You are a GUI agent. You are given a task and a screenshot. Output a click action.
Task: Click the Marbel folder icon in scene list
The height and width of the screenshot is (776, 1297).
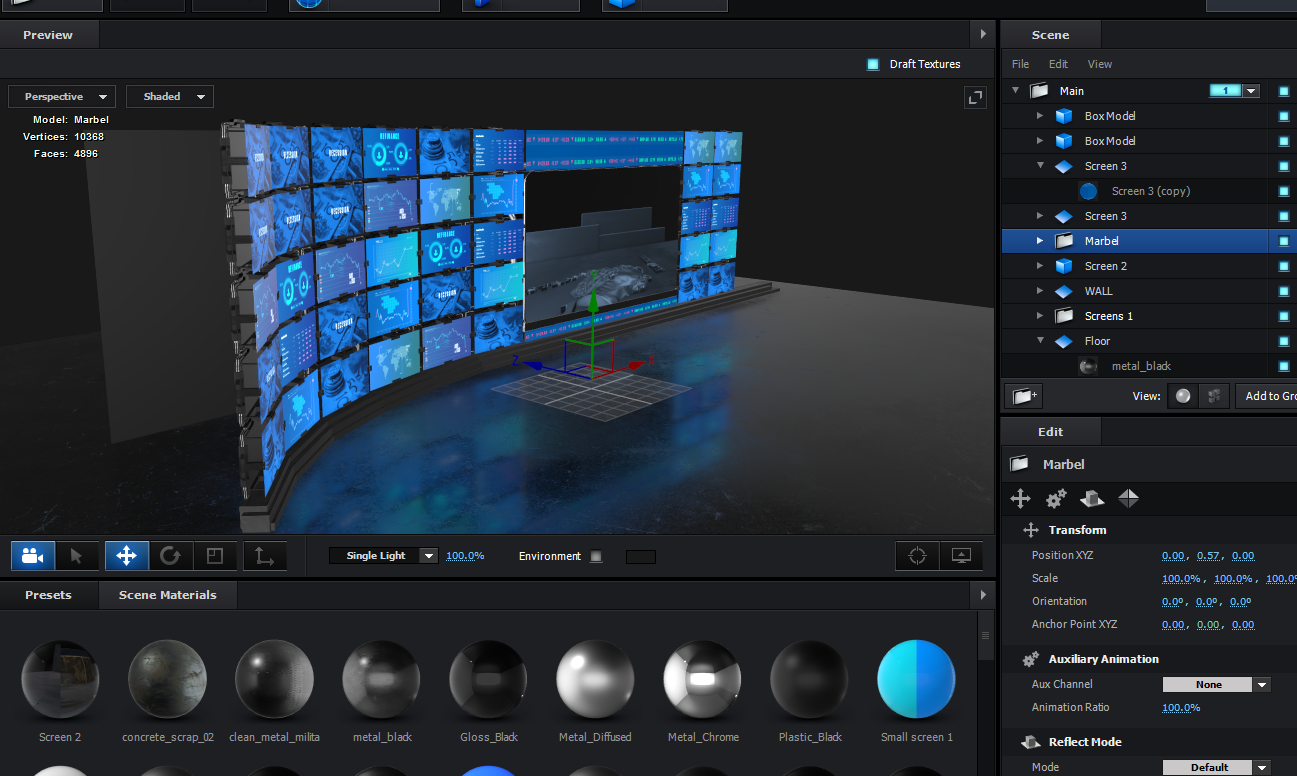point(1064,241)
